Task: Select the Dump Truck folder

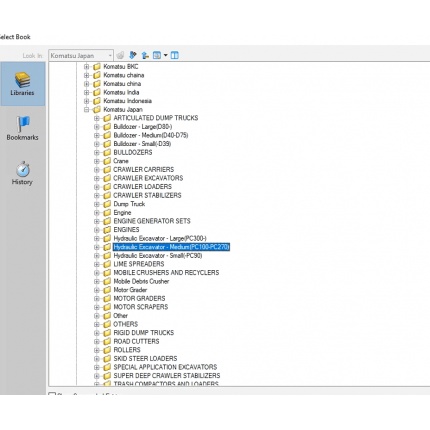Action: click(x=129, y=204)
